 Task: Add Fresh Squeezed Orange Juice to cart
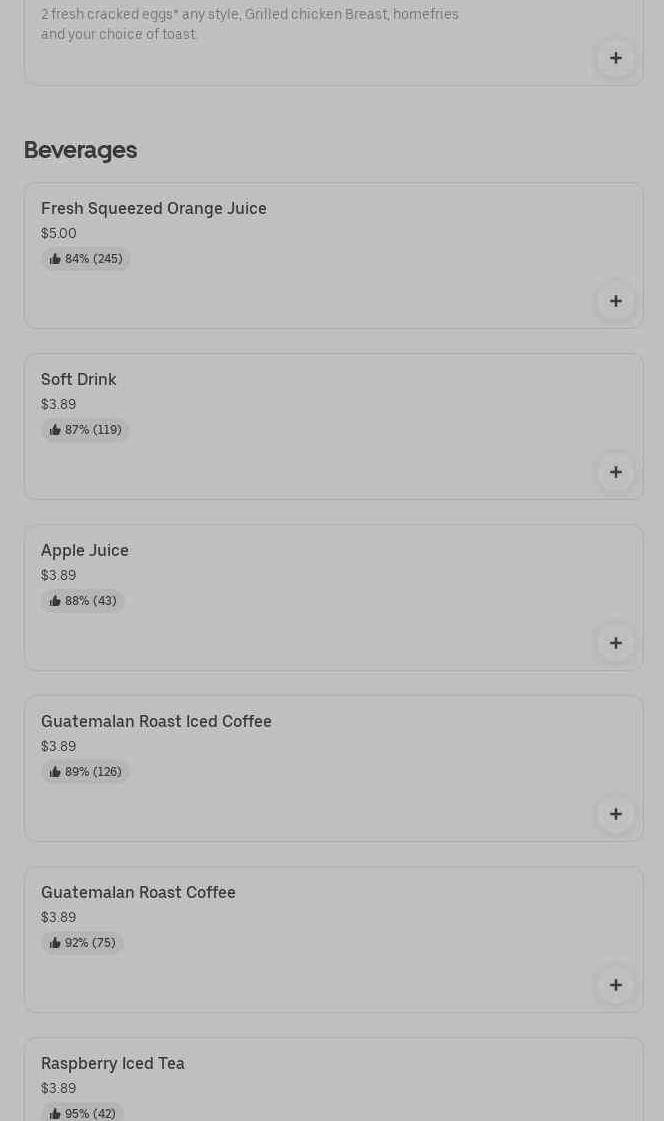click(615, 301)
